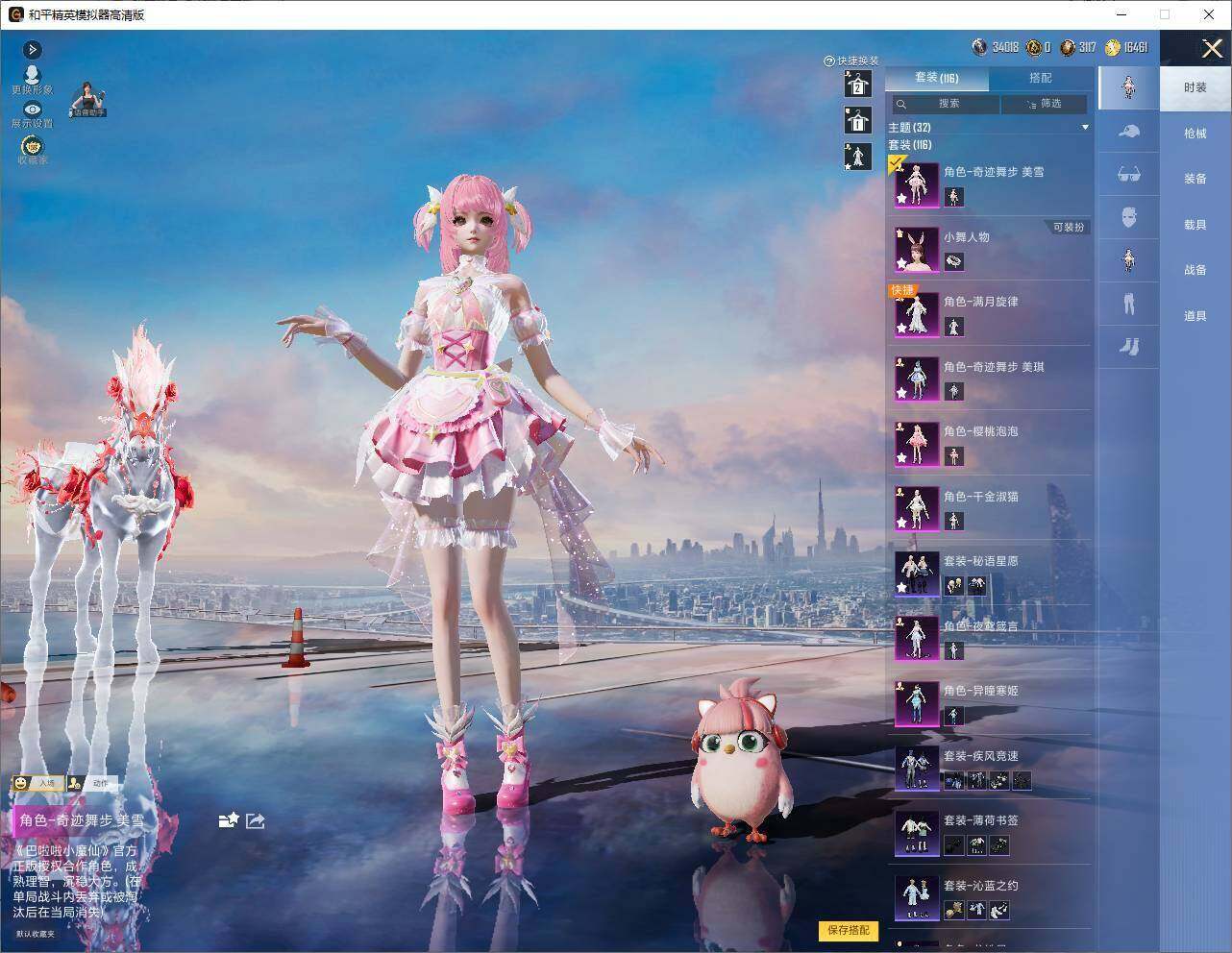Select outfit 角色-奇迹舞步 美琪
The width and height of the screenshot is (1232, 953).
[x=990, y=379]
